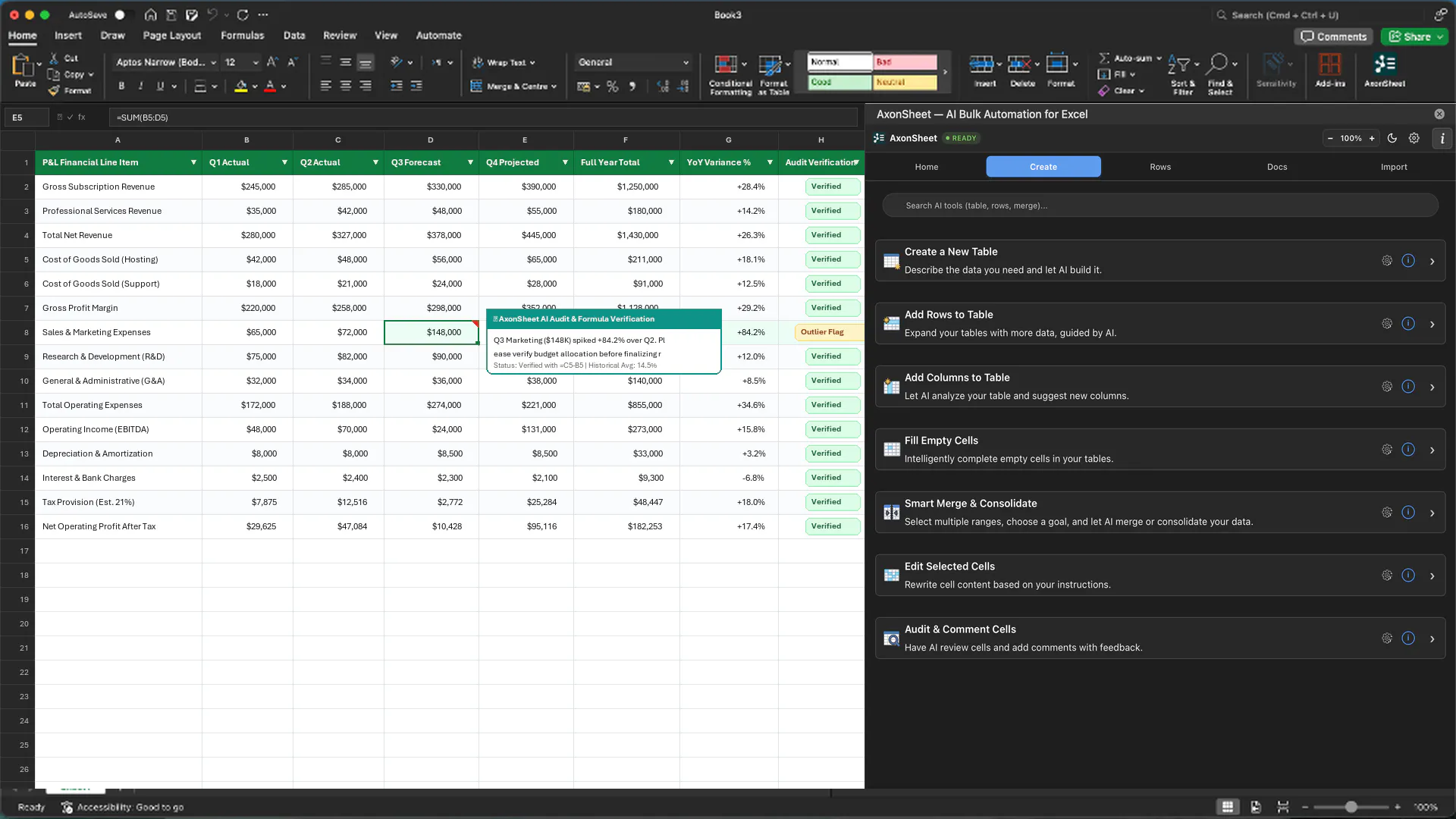Screen dimensions: 1456x819
Task: Switch to the Import tab in AxonSheet
Action: [x=1394, y=167]
